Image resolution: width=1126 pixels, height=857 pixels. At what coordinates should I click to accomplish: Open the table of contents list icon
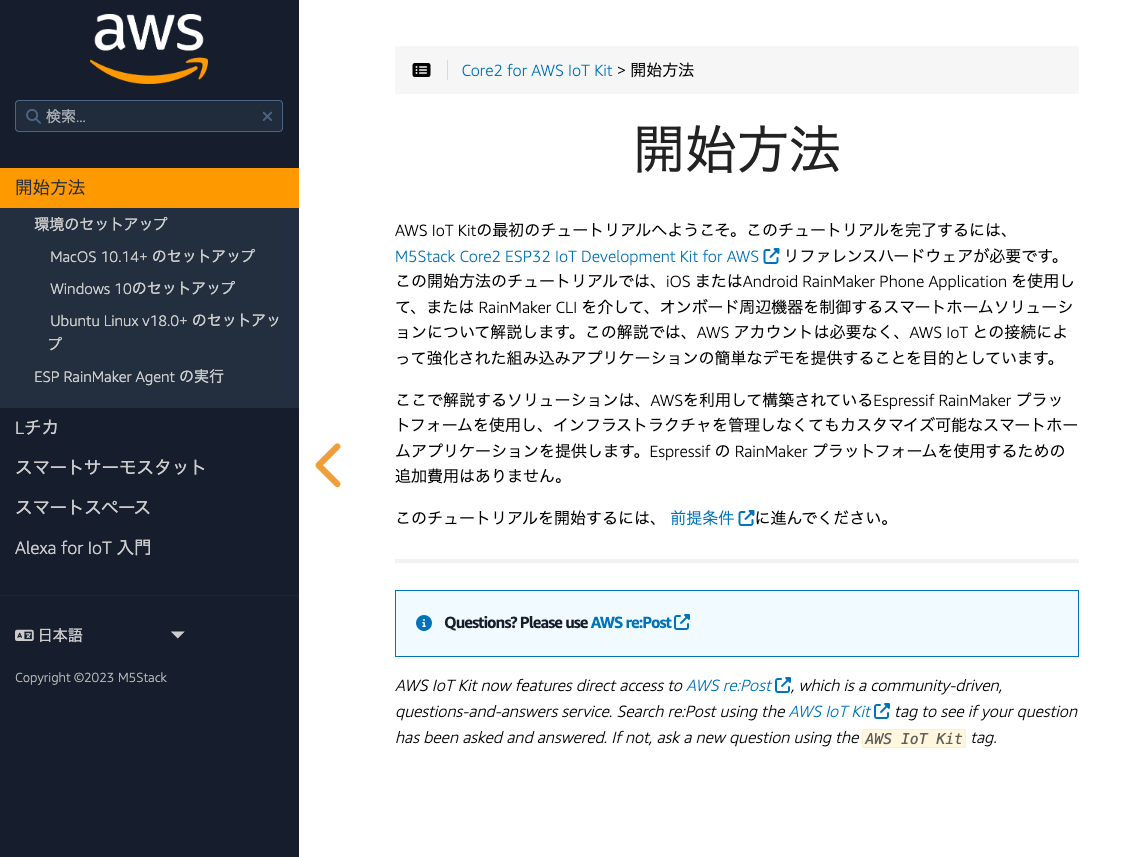pyautogui.click(x=422, y=70)
